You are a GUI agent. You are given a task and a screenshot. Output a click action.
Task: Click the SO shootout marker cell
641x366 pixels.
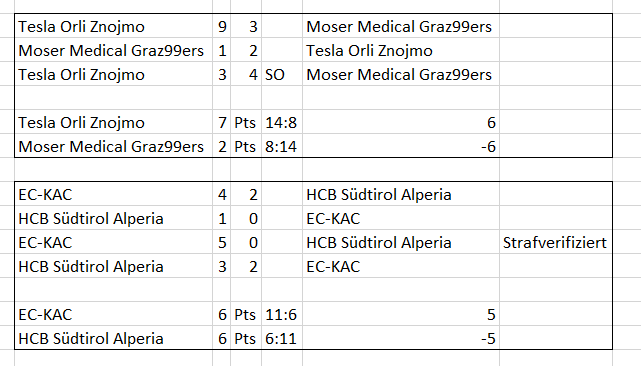282,74
